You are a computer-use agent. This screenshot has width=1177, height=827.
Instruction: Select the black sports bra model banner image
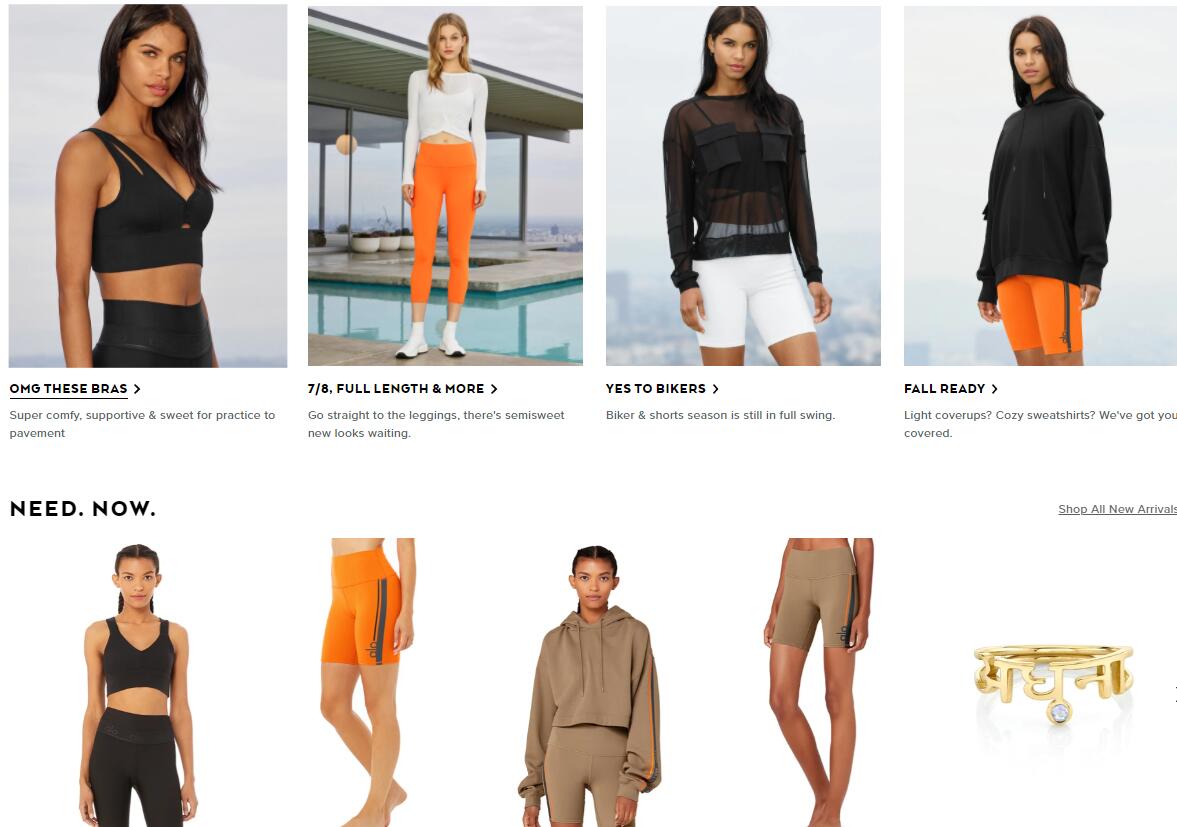(148, 186)
